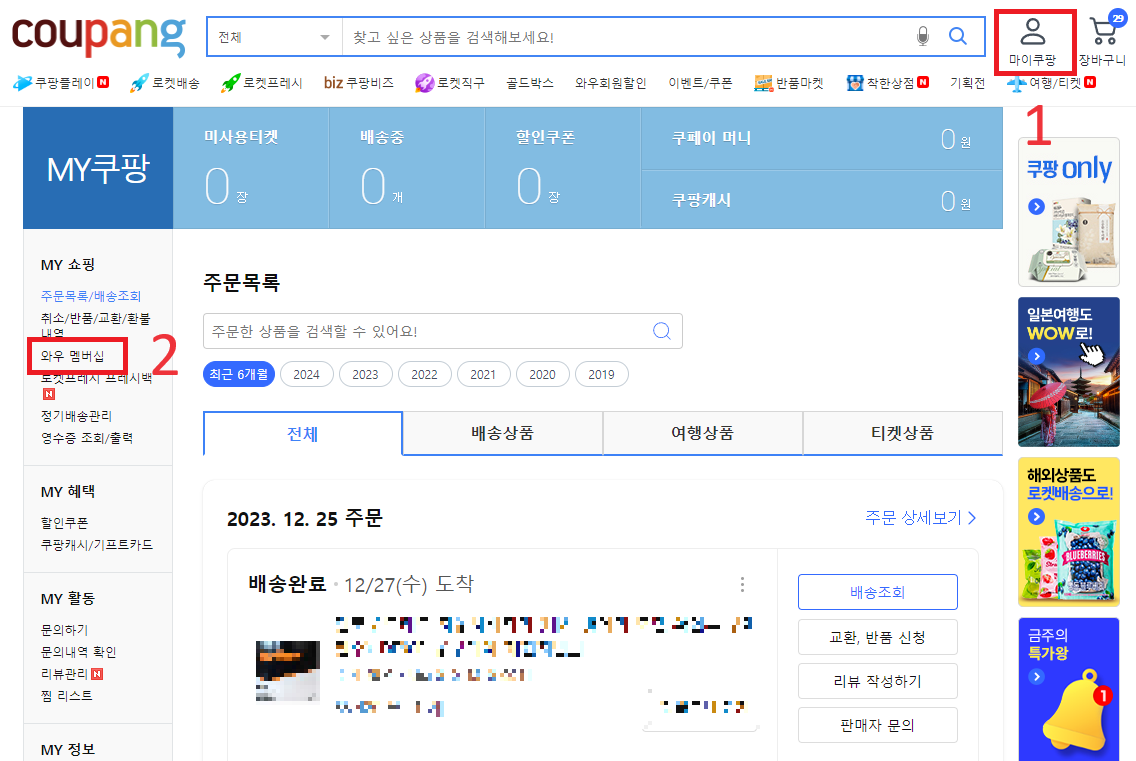
Task: Open the order's three-dot menu
Action: click(742, 585)
